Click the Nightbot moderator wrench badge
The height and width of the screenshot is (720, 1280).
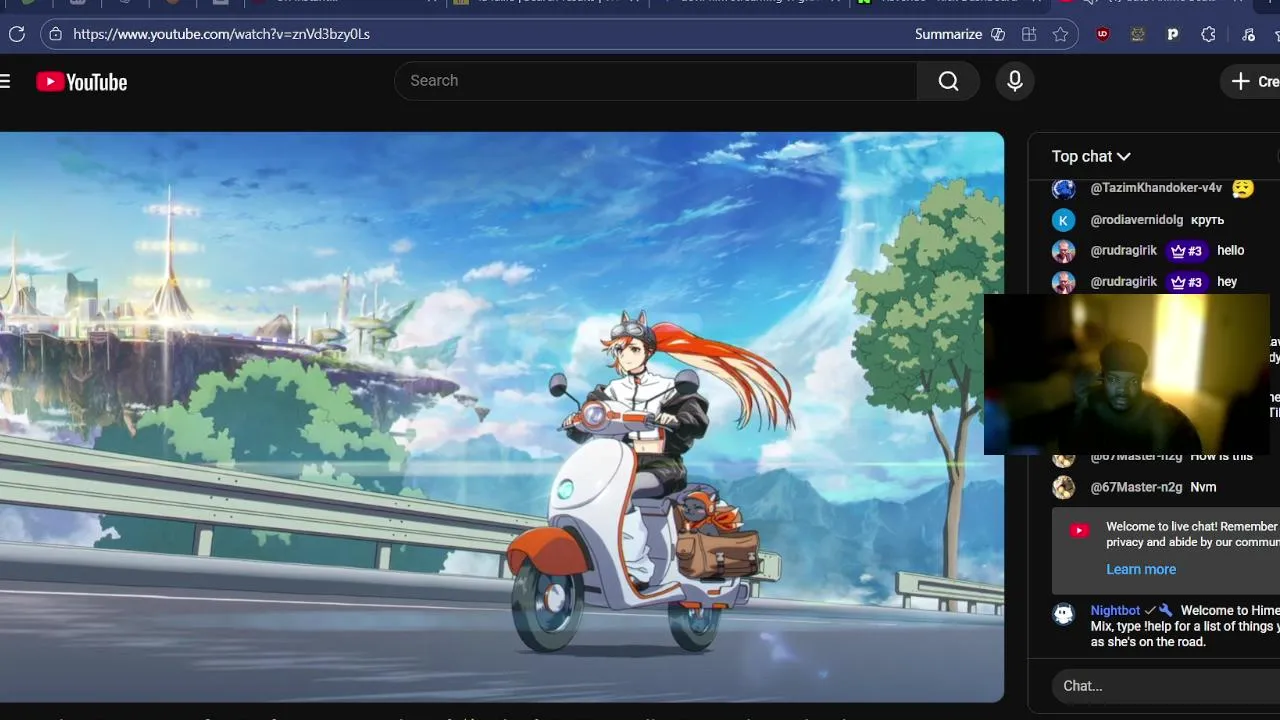(x=1166, y=610)
